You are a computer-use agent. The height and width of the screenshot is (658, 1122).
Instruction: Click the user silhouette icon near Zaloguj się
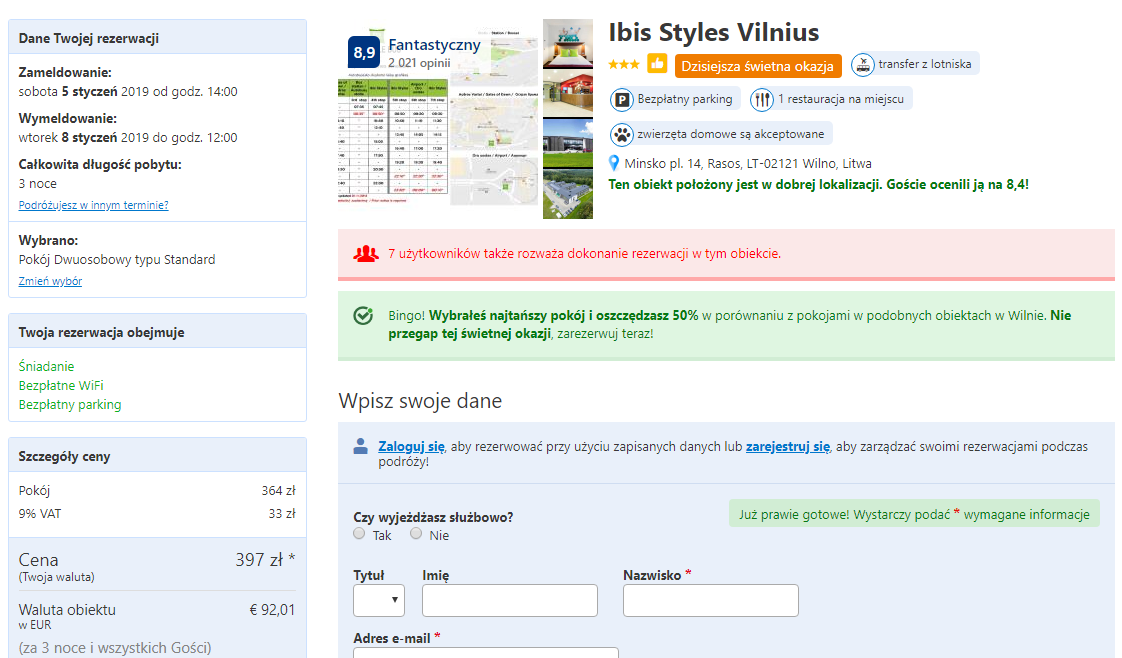[x=360, y=446]
